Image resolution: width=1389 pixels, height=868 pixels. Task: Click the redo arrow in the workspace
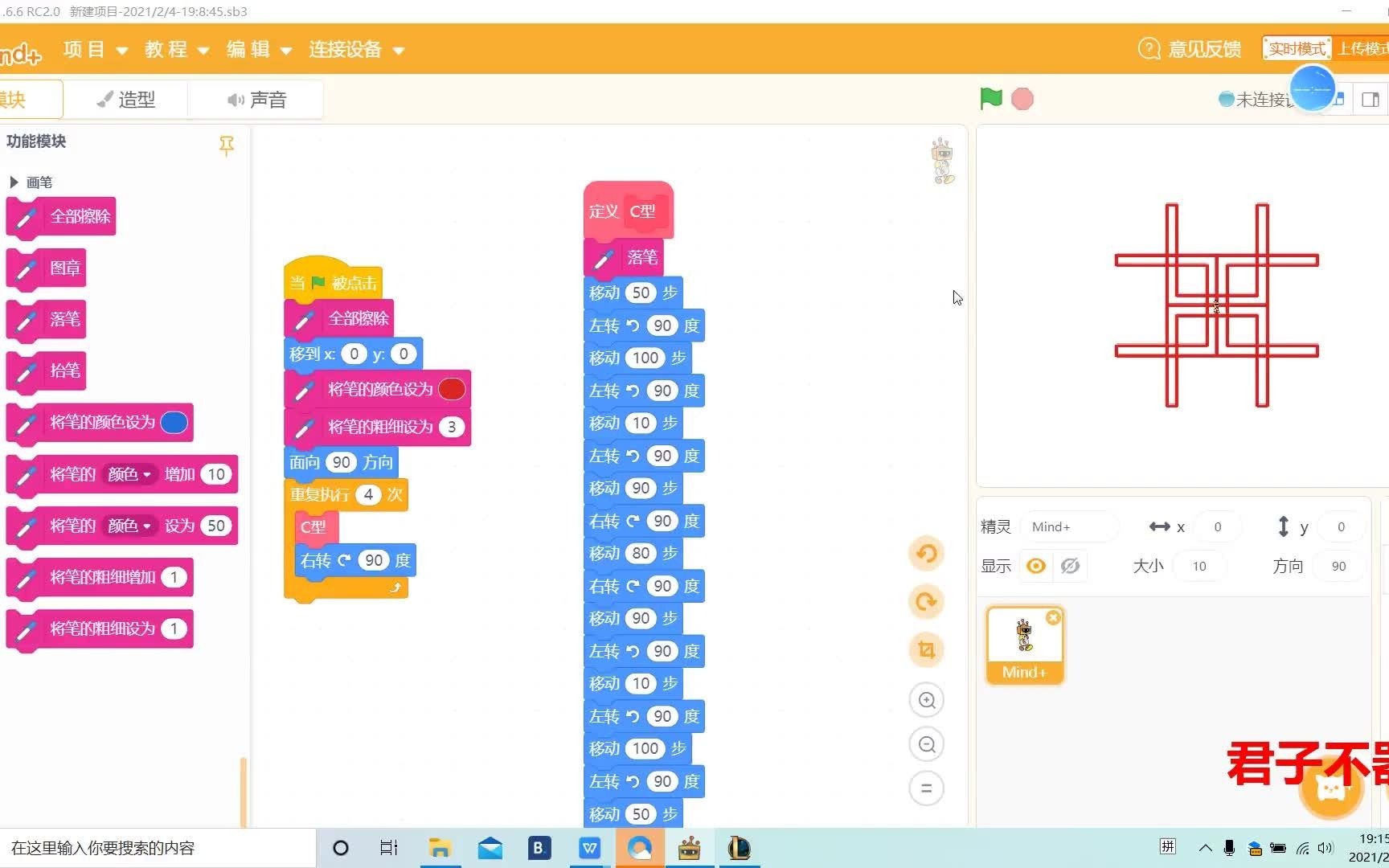[x=926, y=601]
